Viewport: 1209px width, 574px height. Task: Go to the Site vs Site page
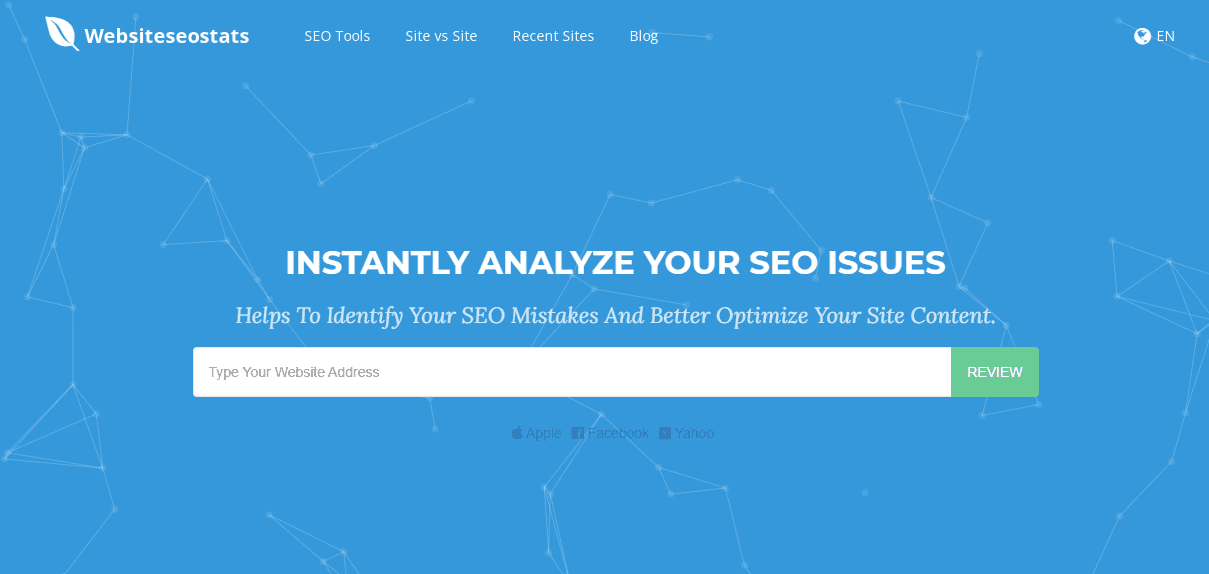click(441, 36)
